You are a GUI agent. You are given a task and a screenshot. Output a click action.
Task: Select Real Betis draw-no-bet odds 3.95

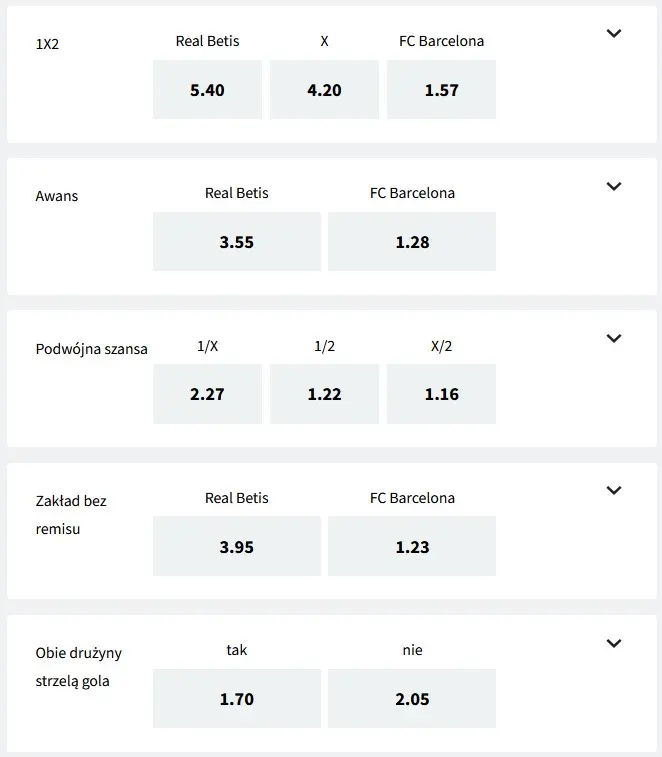pos(236,546)
